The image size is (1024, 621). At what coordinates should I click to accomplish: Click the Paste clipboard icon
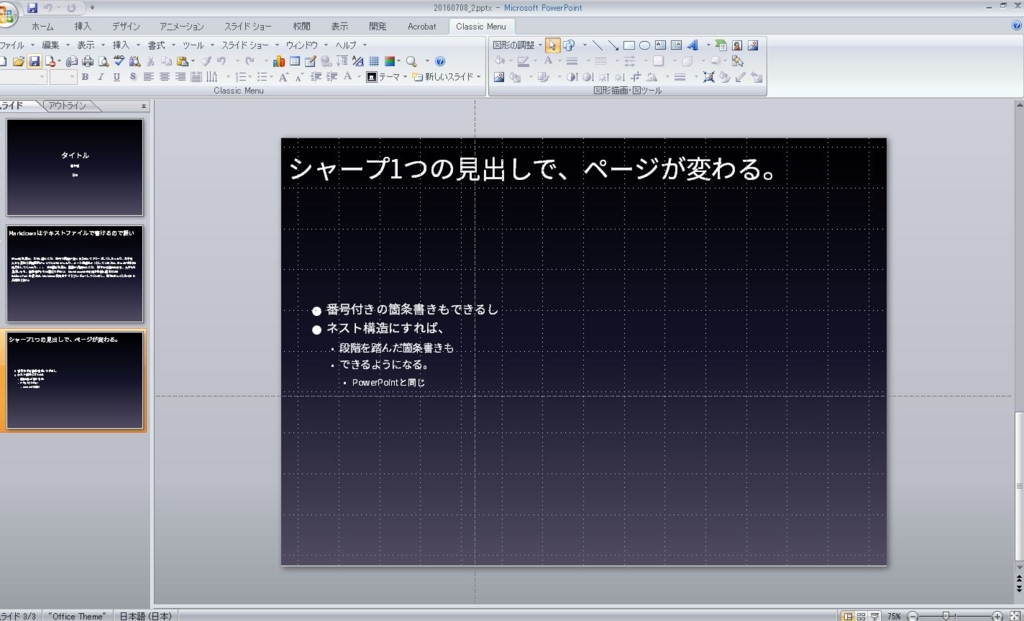pos(182,61)
